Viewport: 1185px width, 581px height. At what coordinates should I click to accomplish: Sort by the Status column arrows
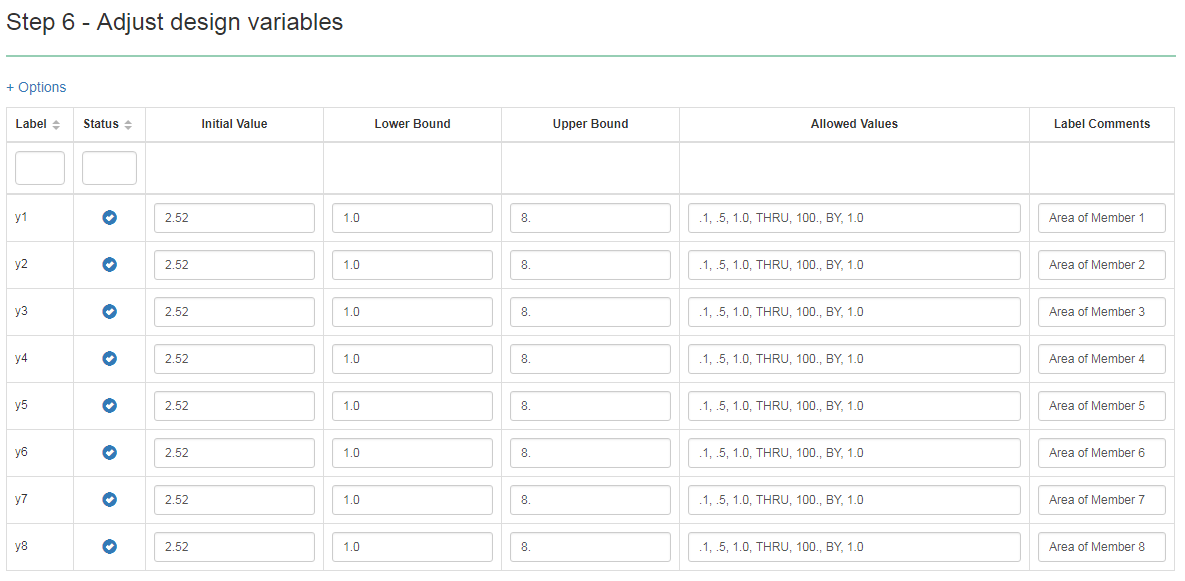[128, 125]
